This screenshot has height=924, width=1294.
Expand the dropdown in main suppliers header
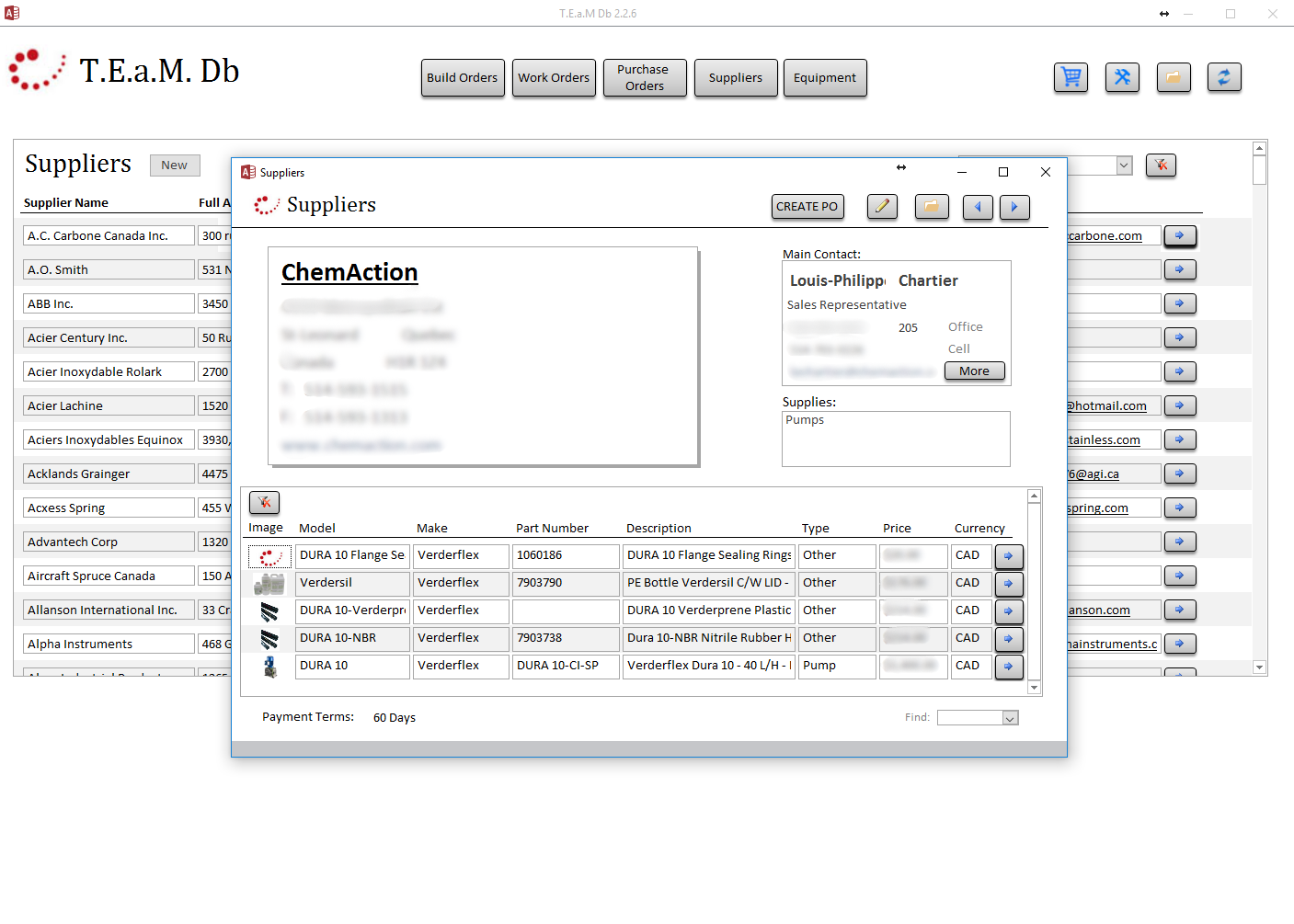[1124, 165]
